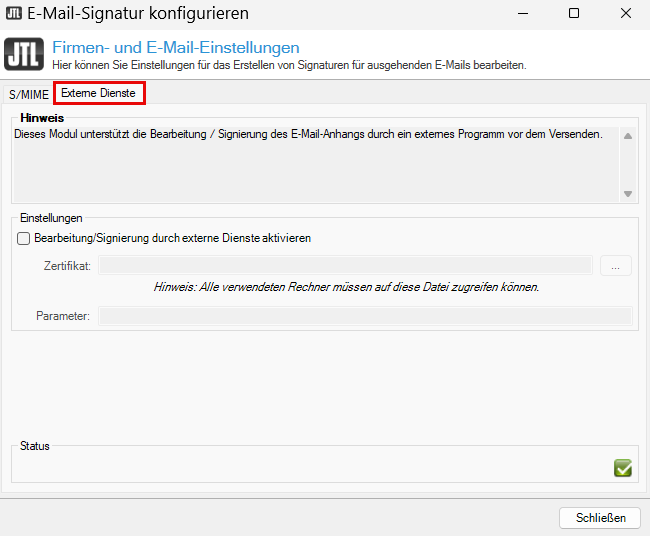
Task: Click into the Parameter text field
Action: pyautogui.click(x=365, y=316)
